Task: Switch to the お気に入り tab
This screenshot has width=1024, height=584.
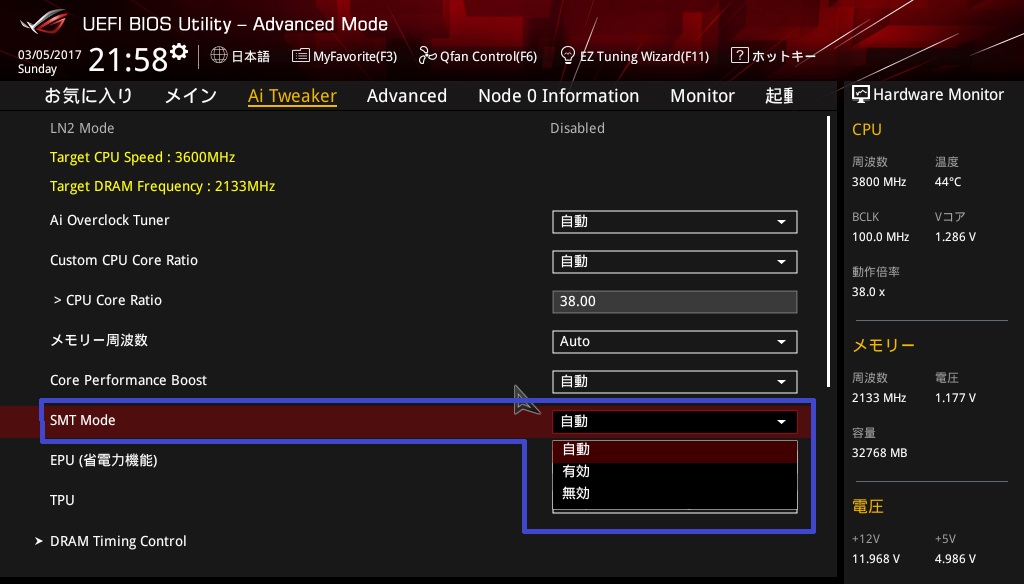Action: (88, 96)
